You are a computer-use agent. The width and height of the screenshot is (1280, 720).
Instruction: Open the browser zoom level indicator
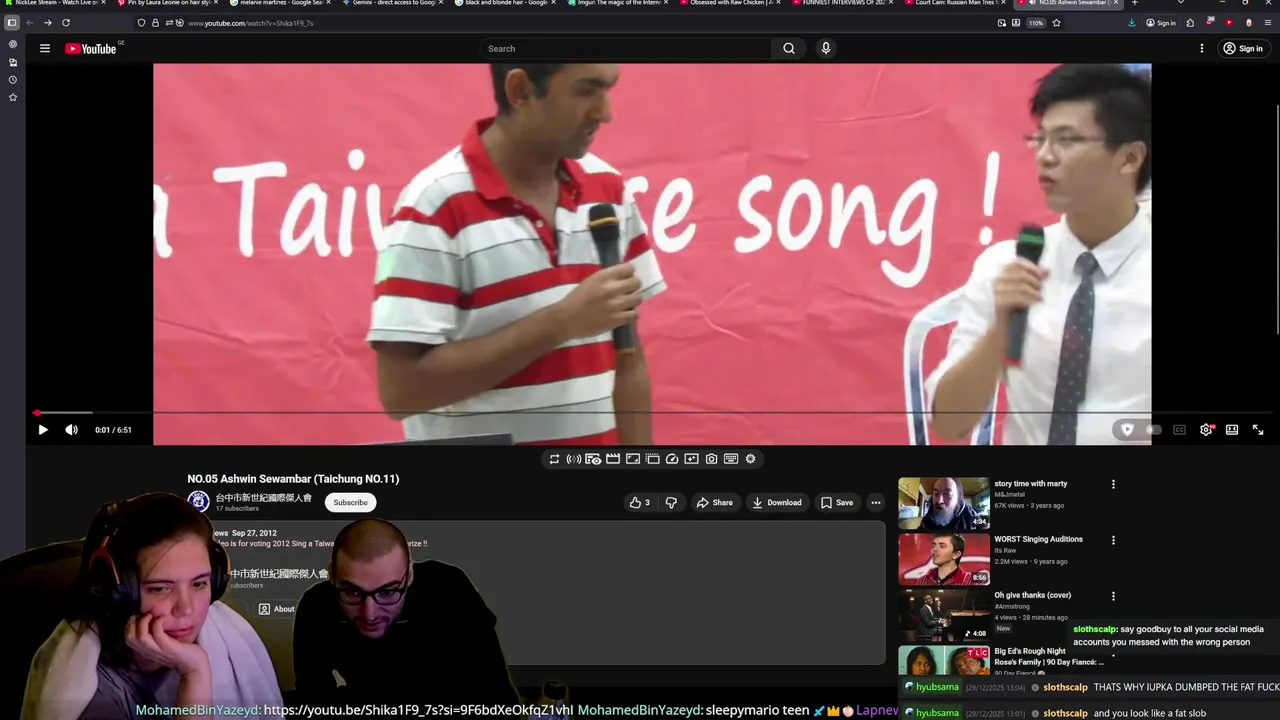click(1035, 22)
